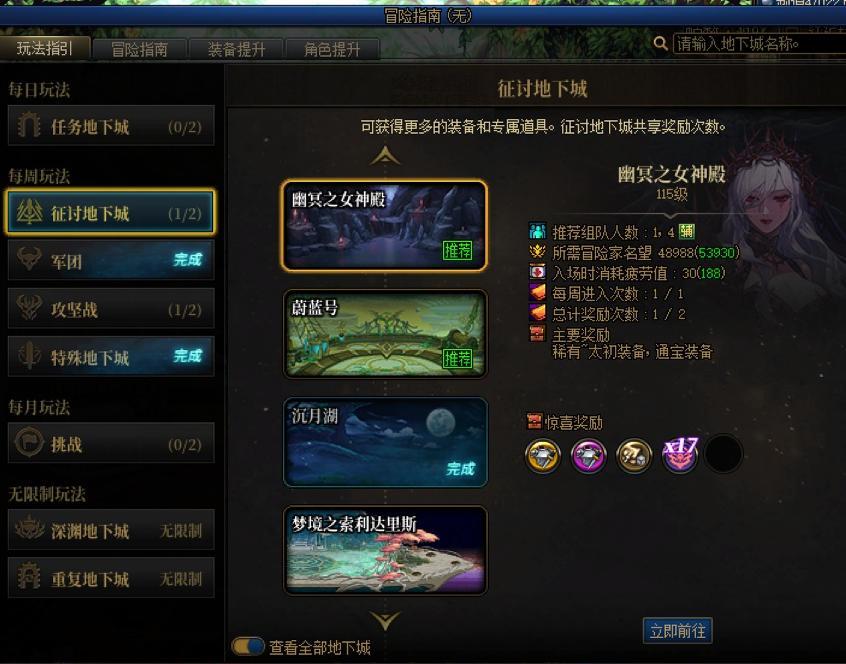
Task: Toggle the 查看全部地下城 switch
Action: 248,646
